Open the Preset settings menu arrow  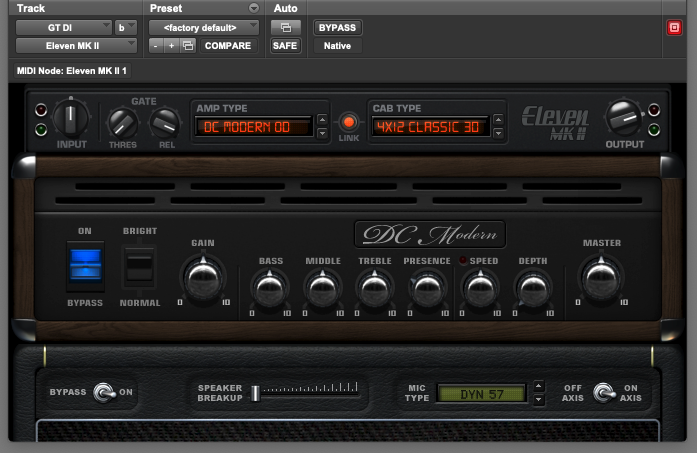(254, 8)
